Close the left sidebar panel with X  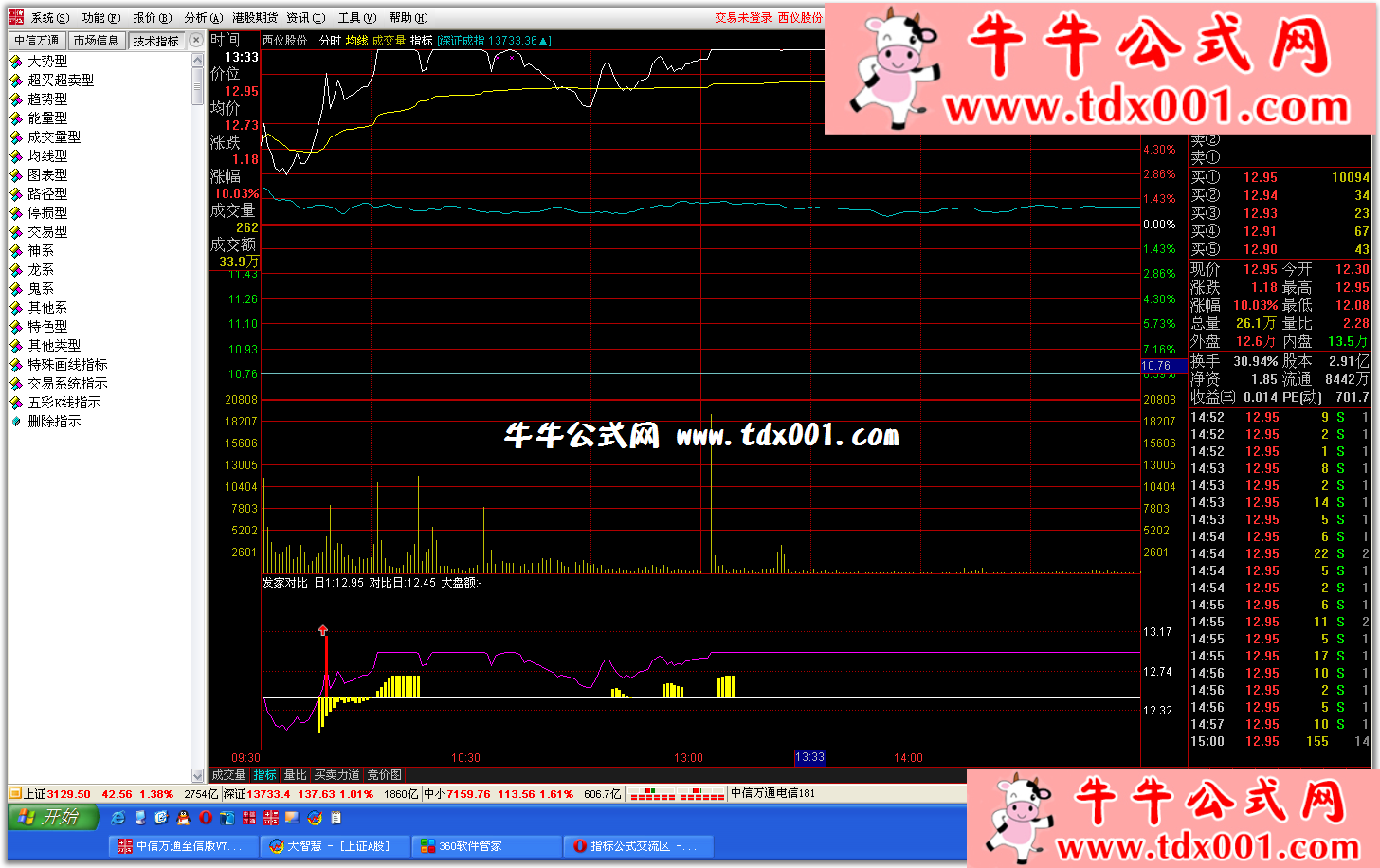(196, 40)
